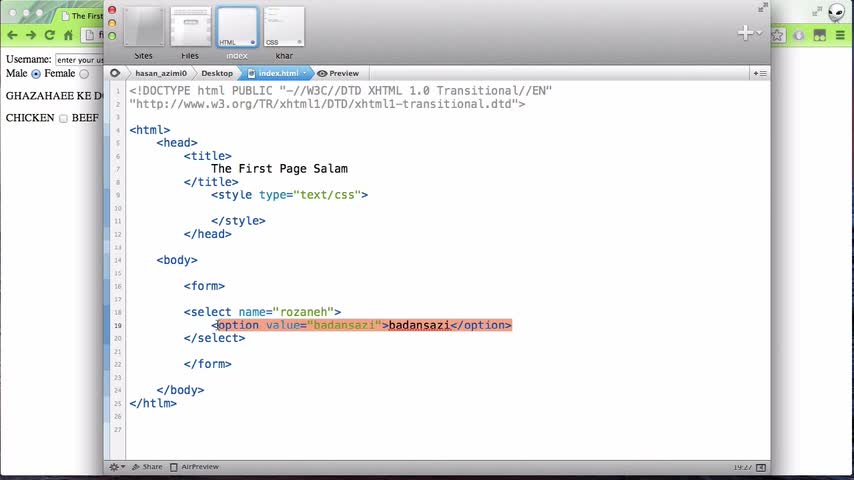The width and height of the screenshot is (854, 480).
Task: Click the </select> closing tag
Action: (215, 338)
